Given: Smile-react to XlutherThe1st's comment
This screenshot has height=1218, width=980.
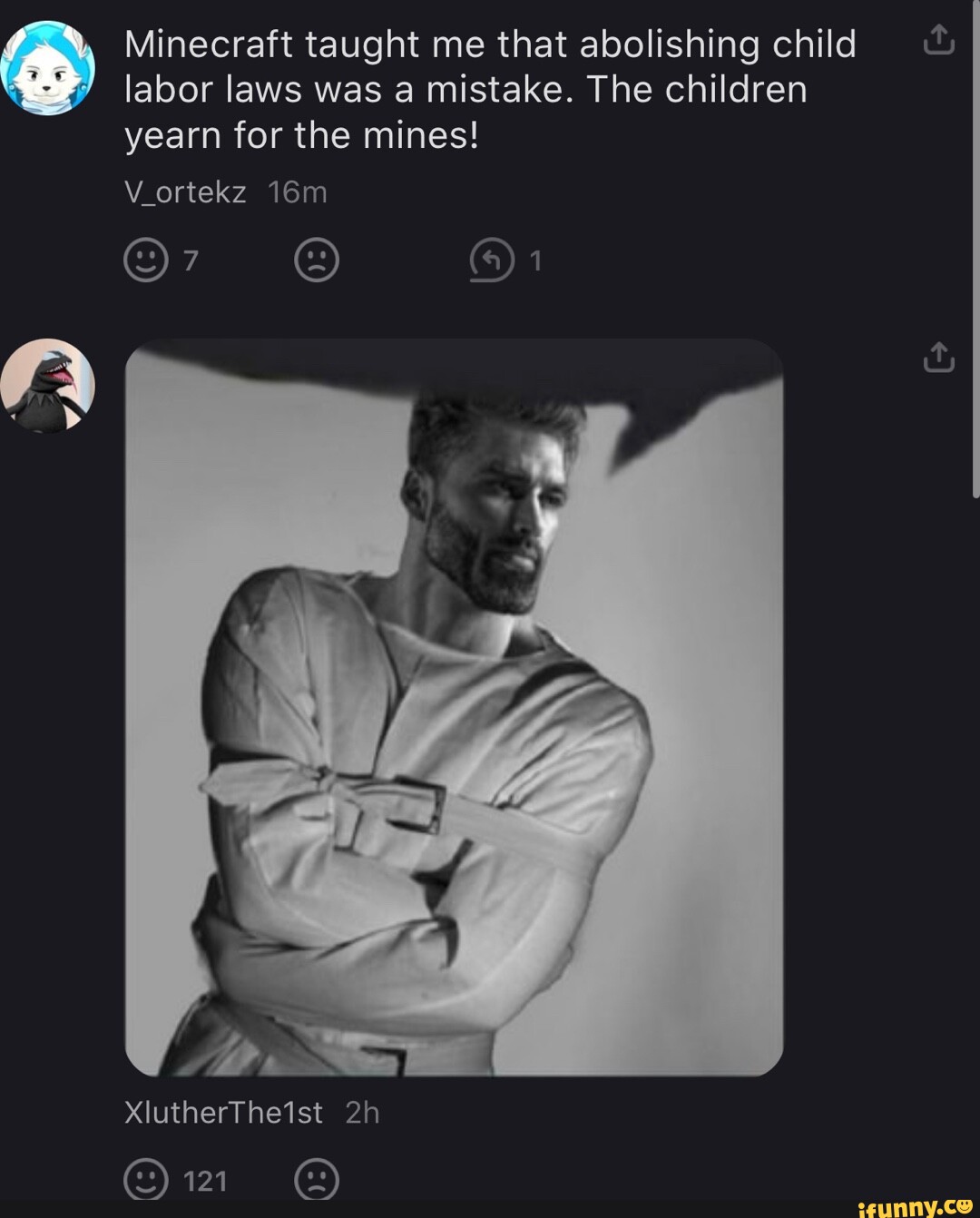Looking at the screenshot, I should (145, 1180).
